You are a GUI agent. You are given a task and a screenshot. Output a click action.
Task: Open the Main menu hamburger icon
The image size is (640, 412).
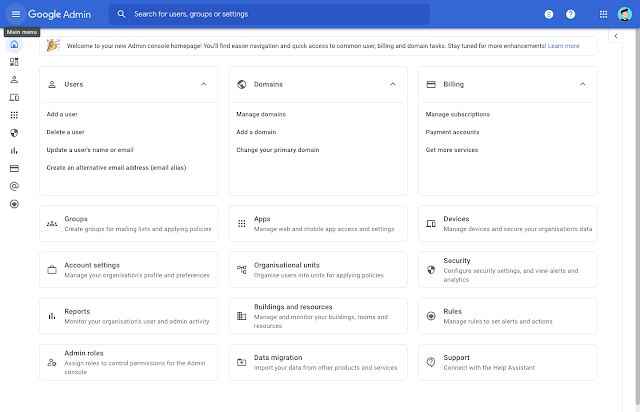tap(15, 14)
